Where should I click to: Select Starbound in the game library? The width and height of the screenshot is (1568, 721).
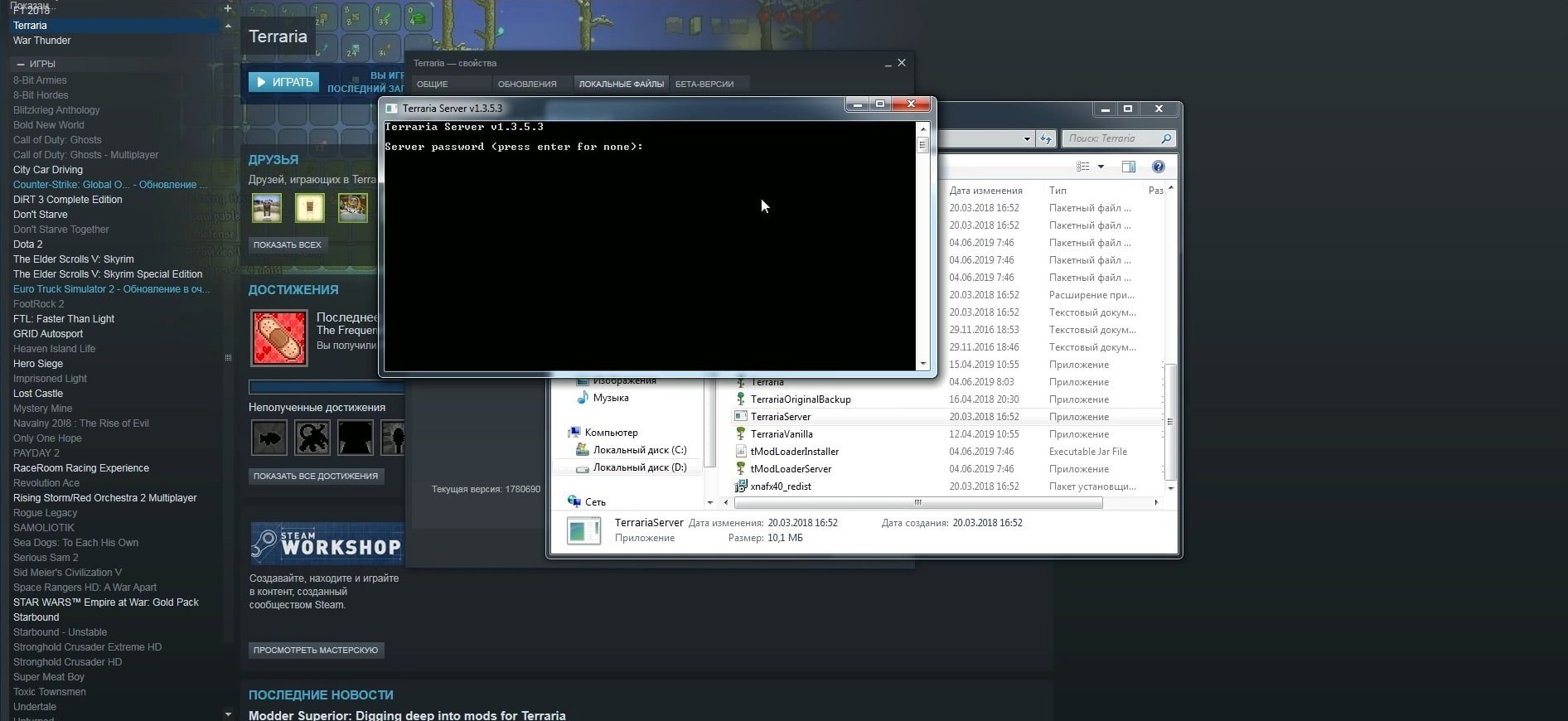point(36,617)
